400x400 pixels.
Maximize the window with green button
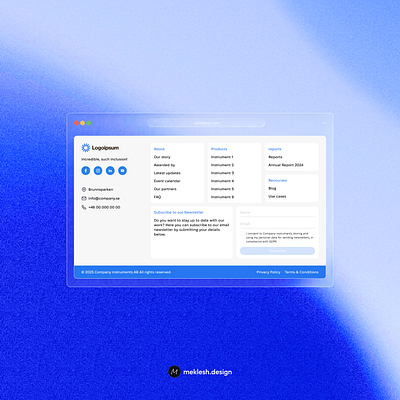tap(89, 123)
